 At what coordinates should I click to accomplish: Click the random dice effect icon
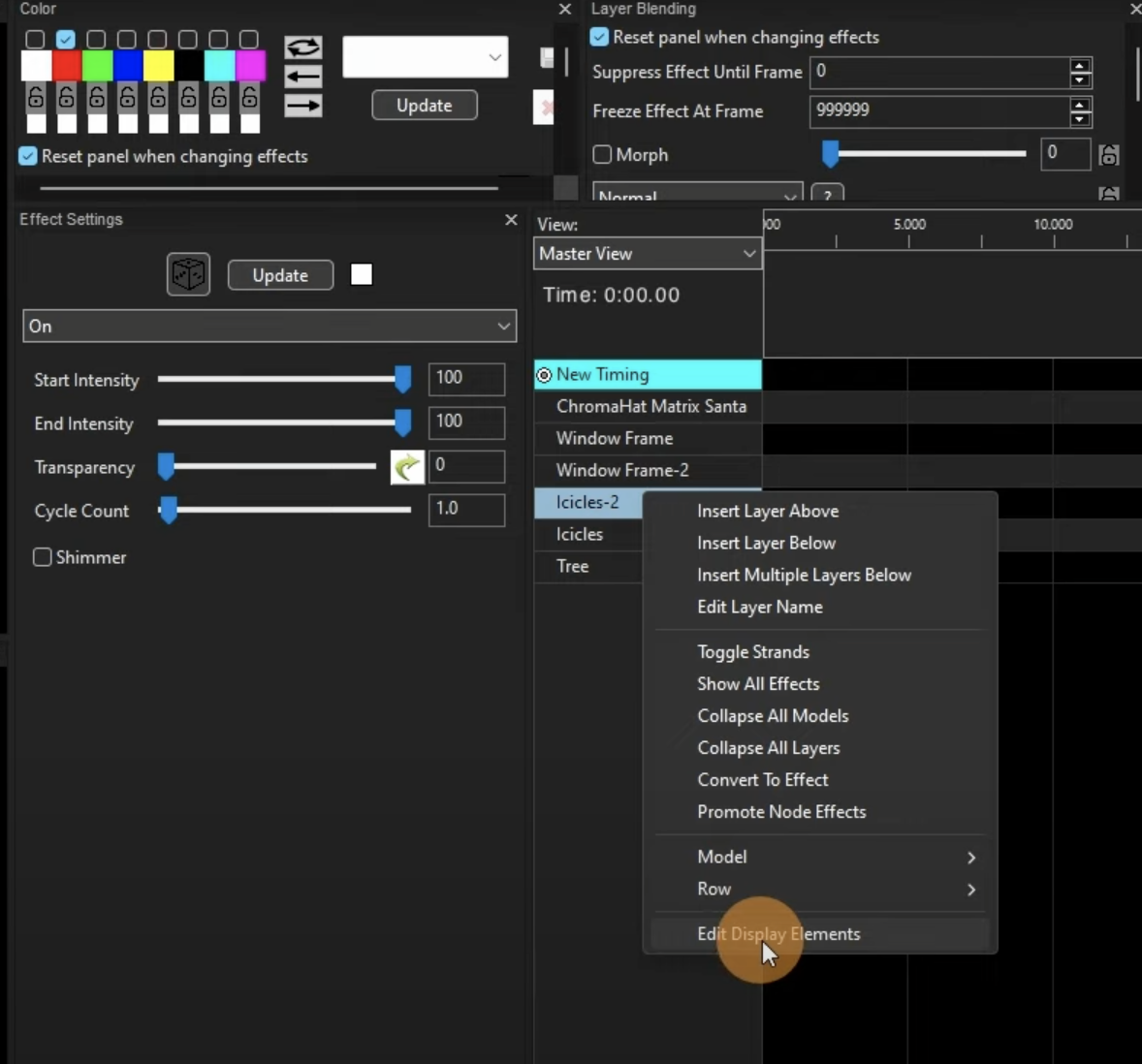pos(188,275)
